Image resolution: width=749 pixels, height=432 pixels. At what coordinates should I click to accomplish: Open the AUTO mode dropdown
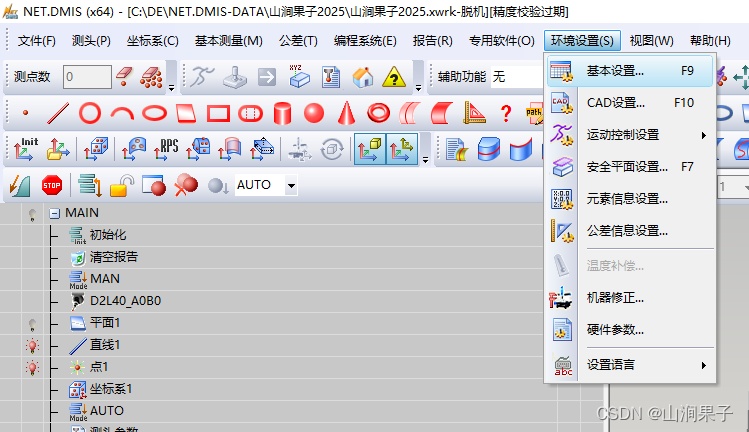(x=291, y=185)
